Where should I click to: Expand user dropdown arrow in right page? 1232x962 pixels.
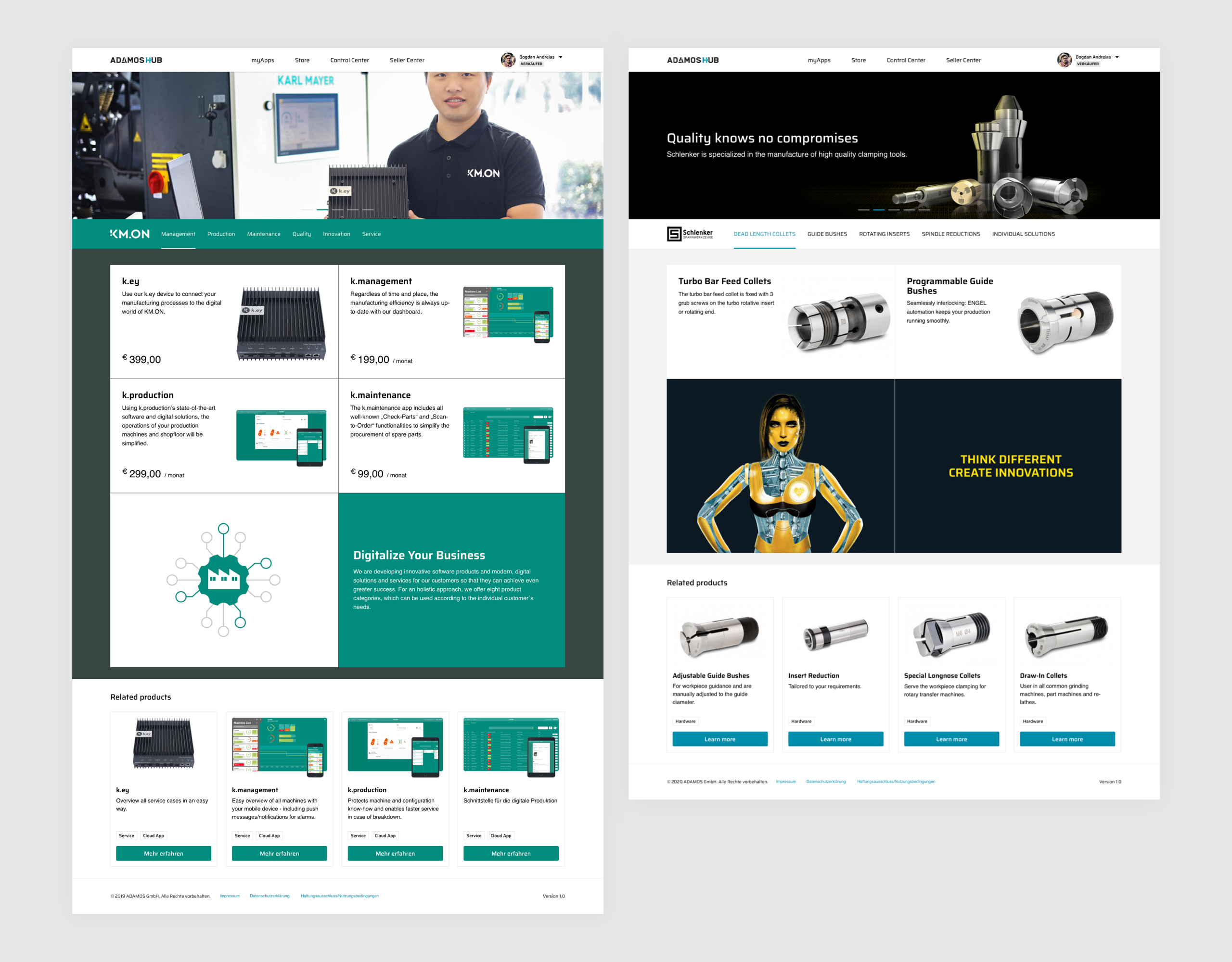1117,57
